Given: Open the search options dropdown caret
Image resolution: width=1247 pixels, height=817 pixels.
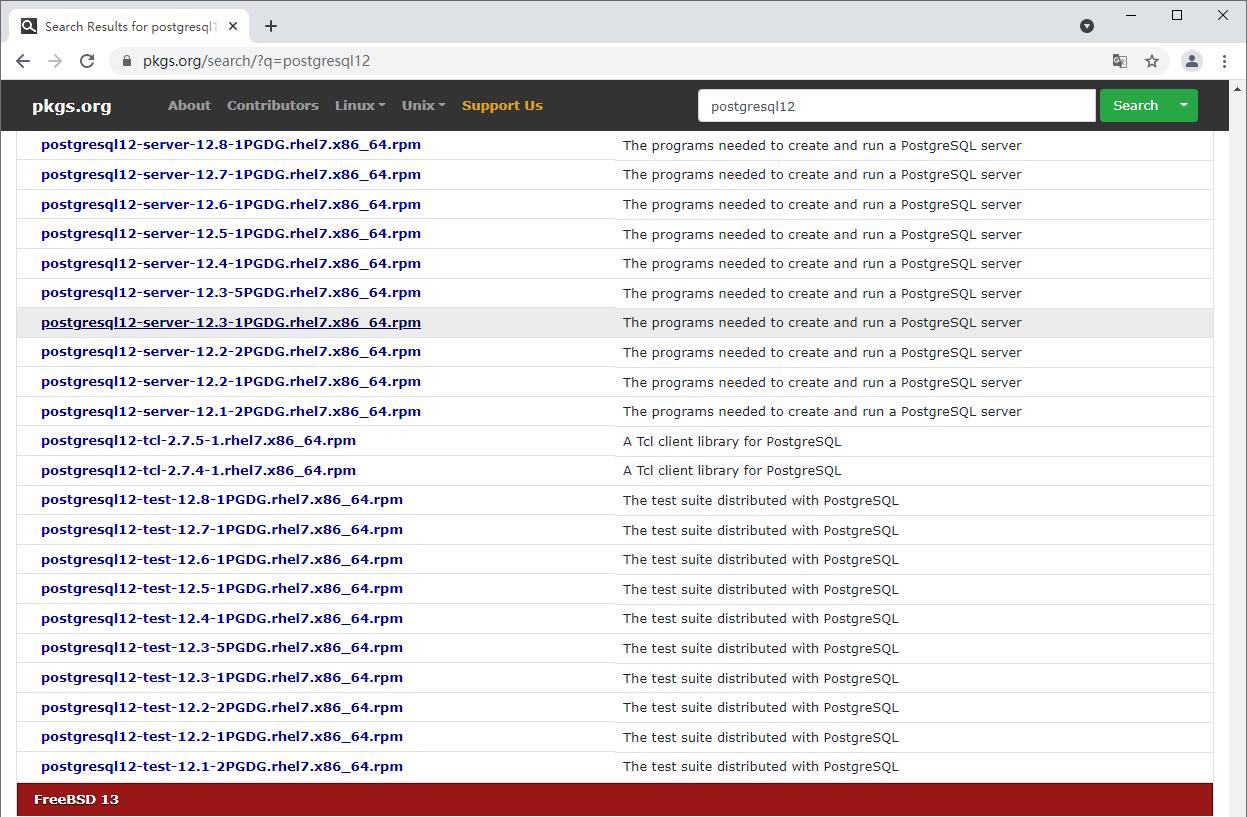Looking at the screenshot, I should pos(1184,106).
